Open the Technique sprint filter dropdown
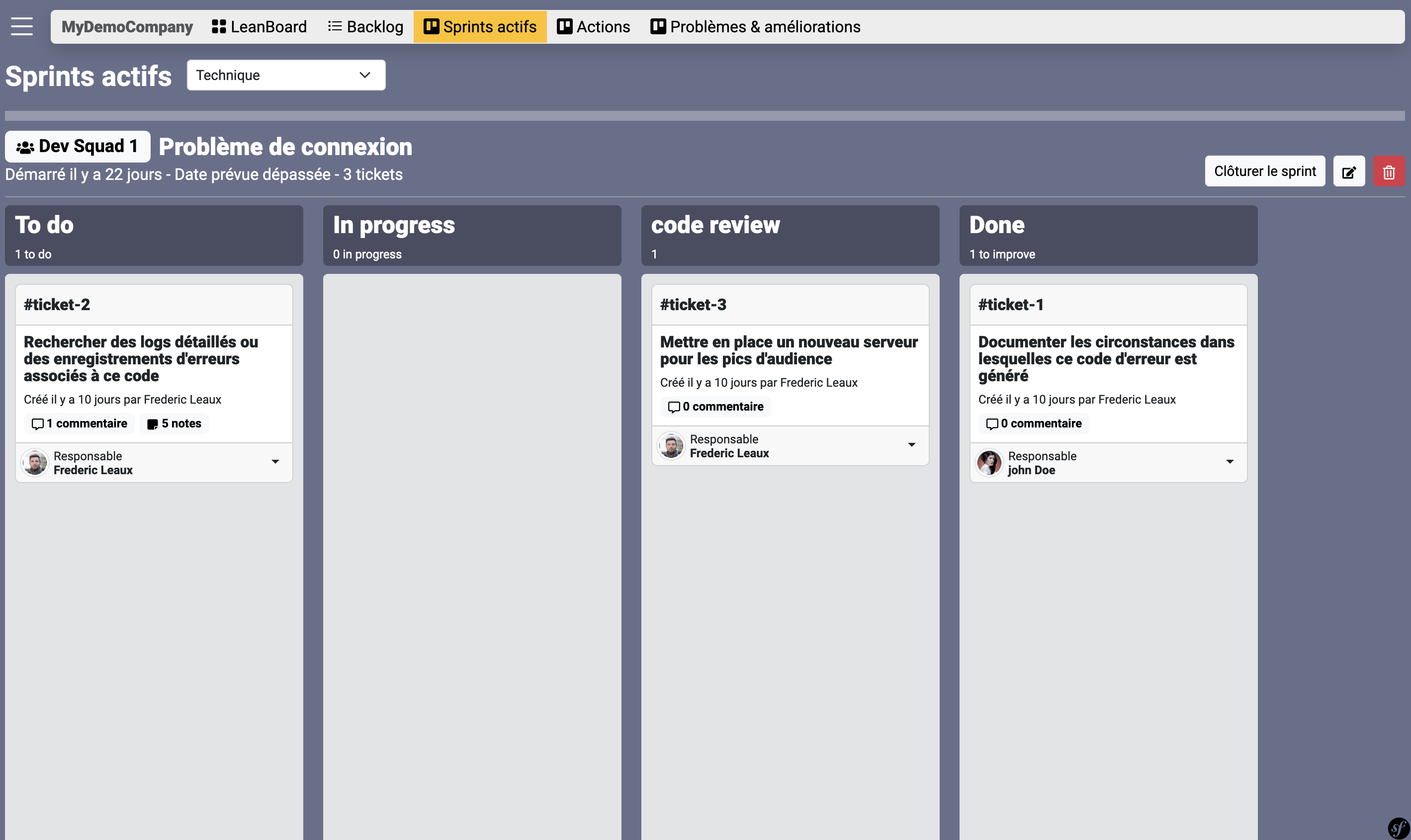 [x=286, y=75]
